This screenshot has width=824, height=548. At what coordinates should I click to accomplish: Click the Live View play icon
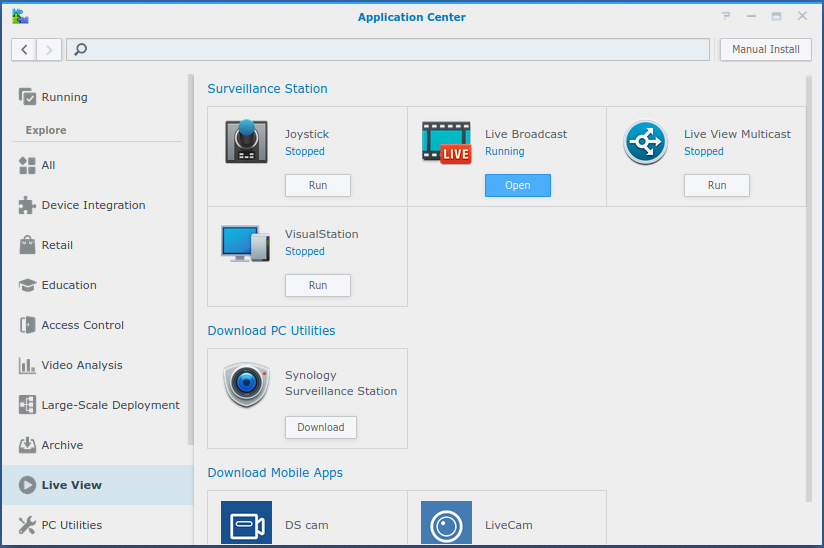coord(27,484)
